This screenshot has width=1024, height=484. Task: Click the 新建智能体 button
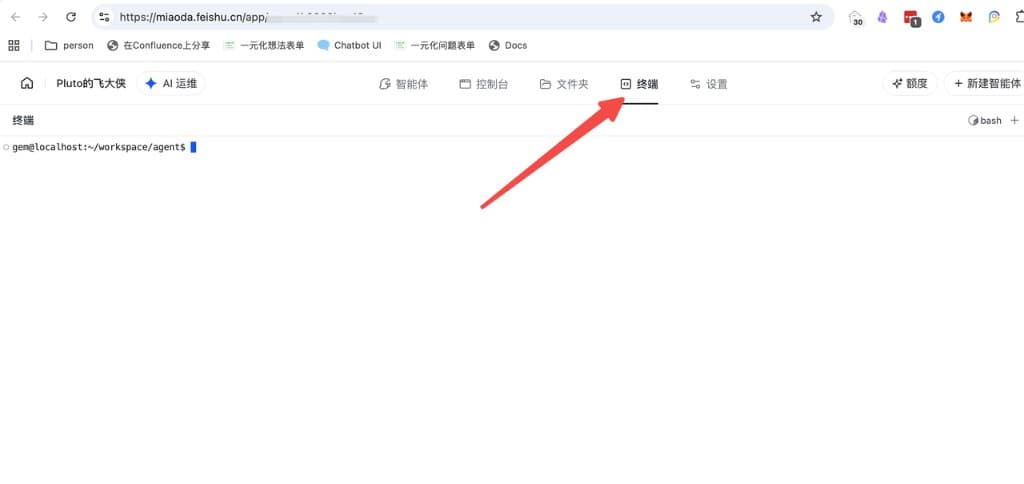[x=985, y=84]
